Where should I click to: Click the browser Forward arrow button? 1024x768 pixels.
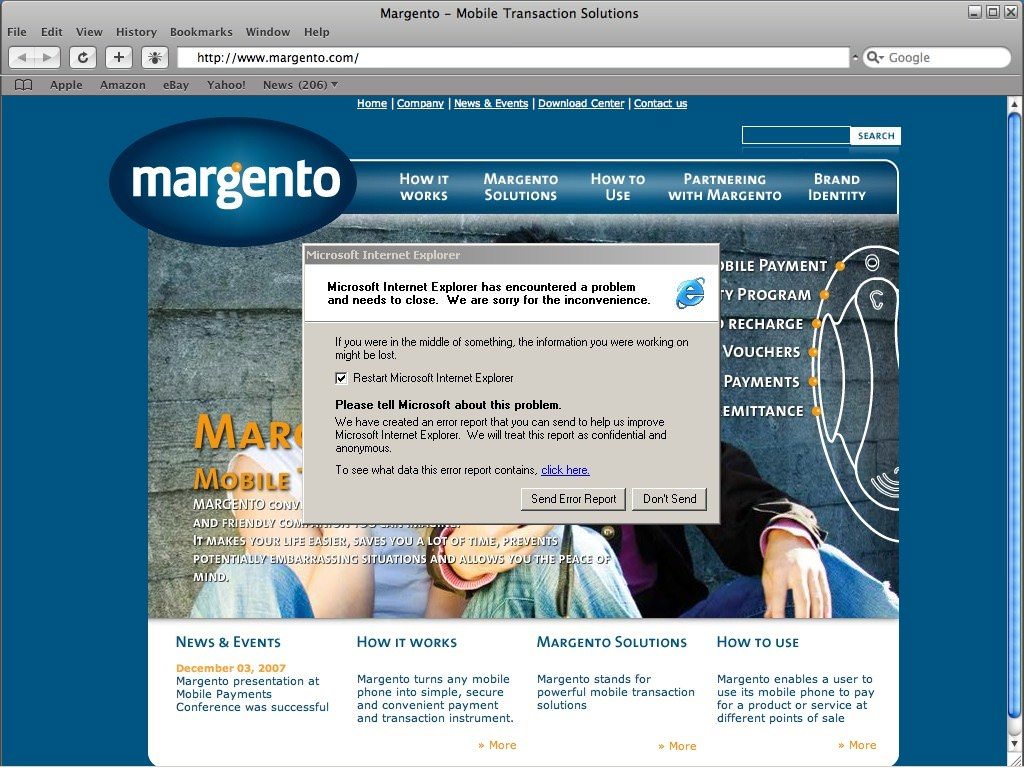[47, 57]
